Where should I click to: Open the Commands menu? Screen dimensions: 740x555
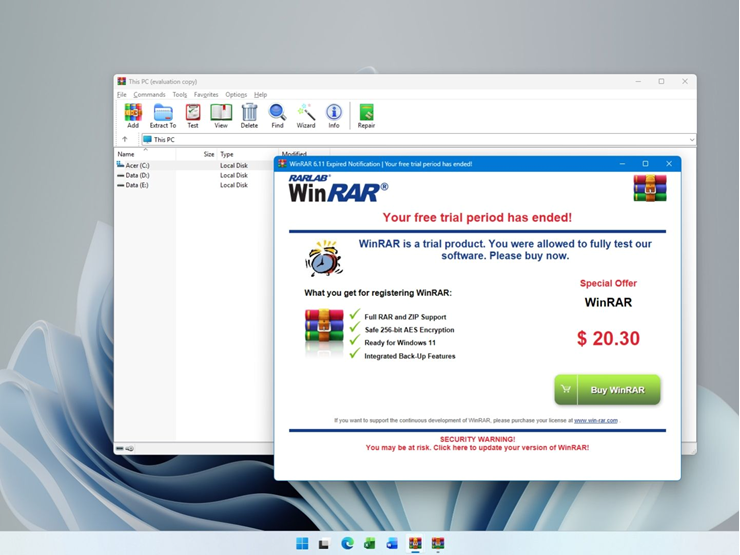[x=149, y=94]
